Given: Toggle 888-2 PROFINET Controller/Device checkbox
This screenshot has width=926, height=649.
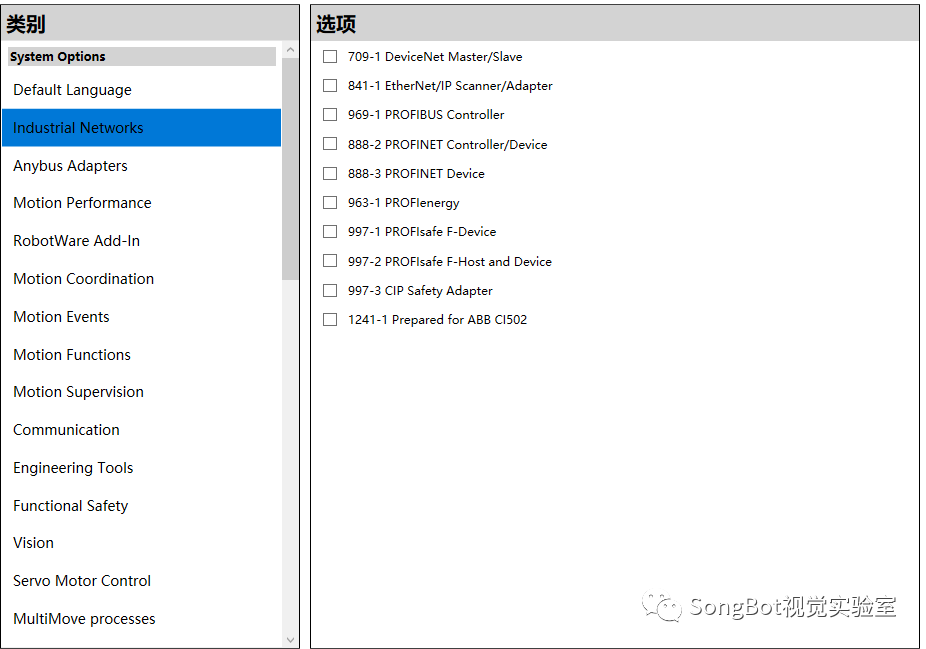Looking at the screenshot, I should pos(330,144).
